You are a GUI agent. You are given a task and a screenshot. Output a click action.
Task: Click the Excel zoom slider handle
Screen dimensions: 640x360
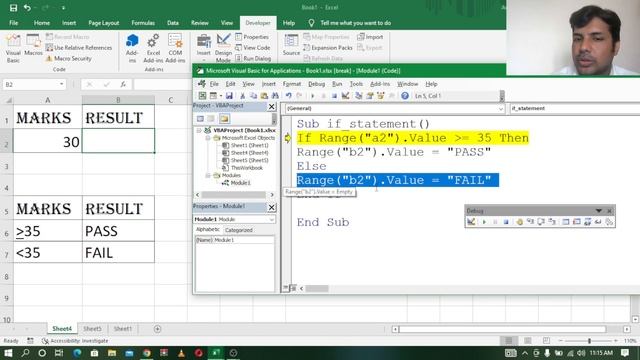click(589, 340)
